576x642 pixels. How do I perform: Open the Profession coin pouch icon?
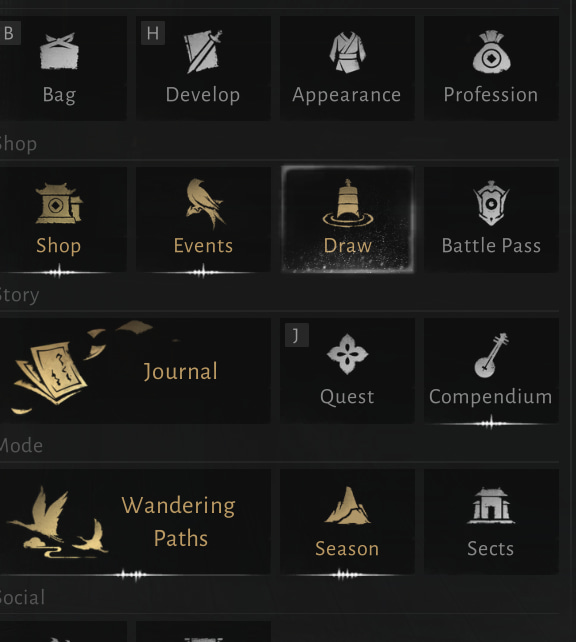click(491, 52)
